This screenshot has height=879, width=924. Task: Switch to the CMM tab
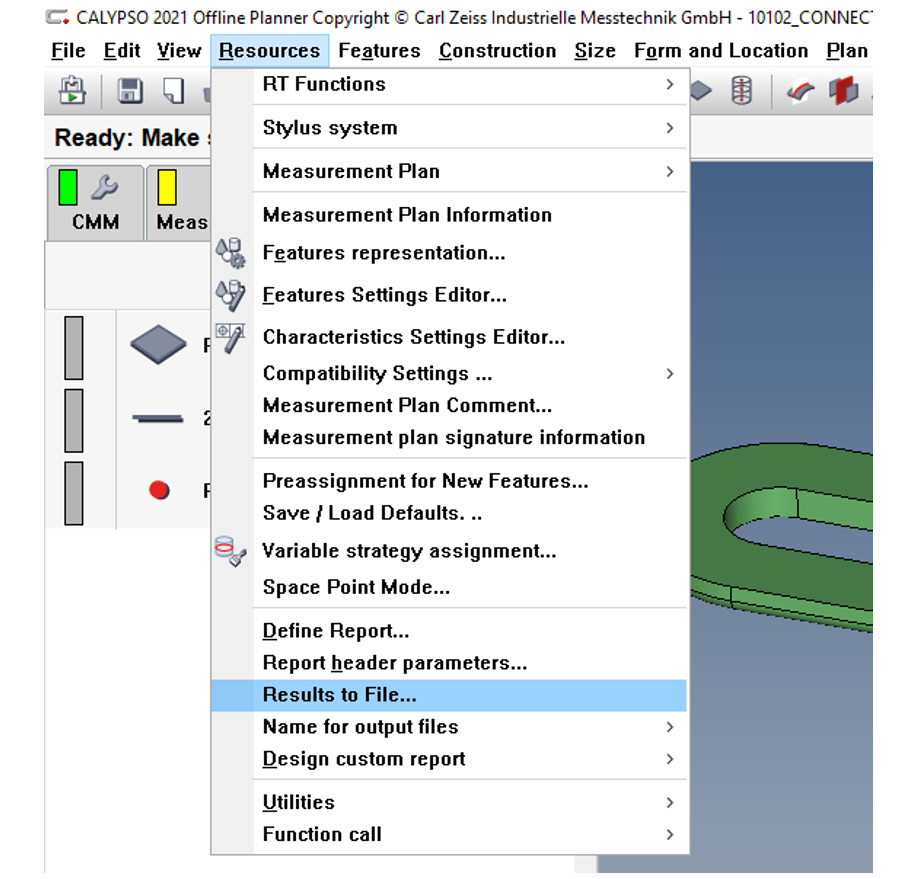[95, 203]
